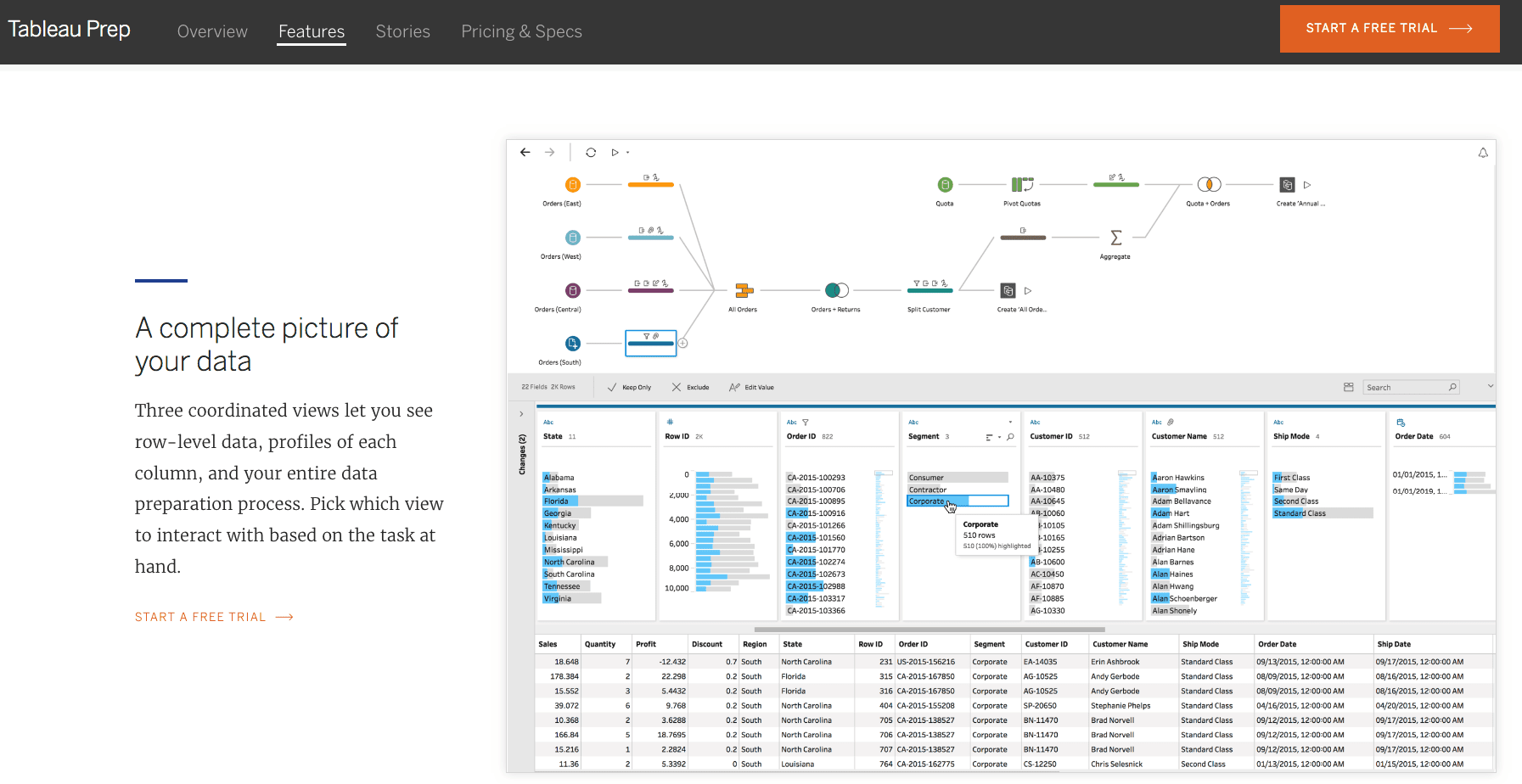Click the Order Date date type icon

(1401, 423)
